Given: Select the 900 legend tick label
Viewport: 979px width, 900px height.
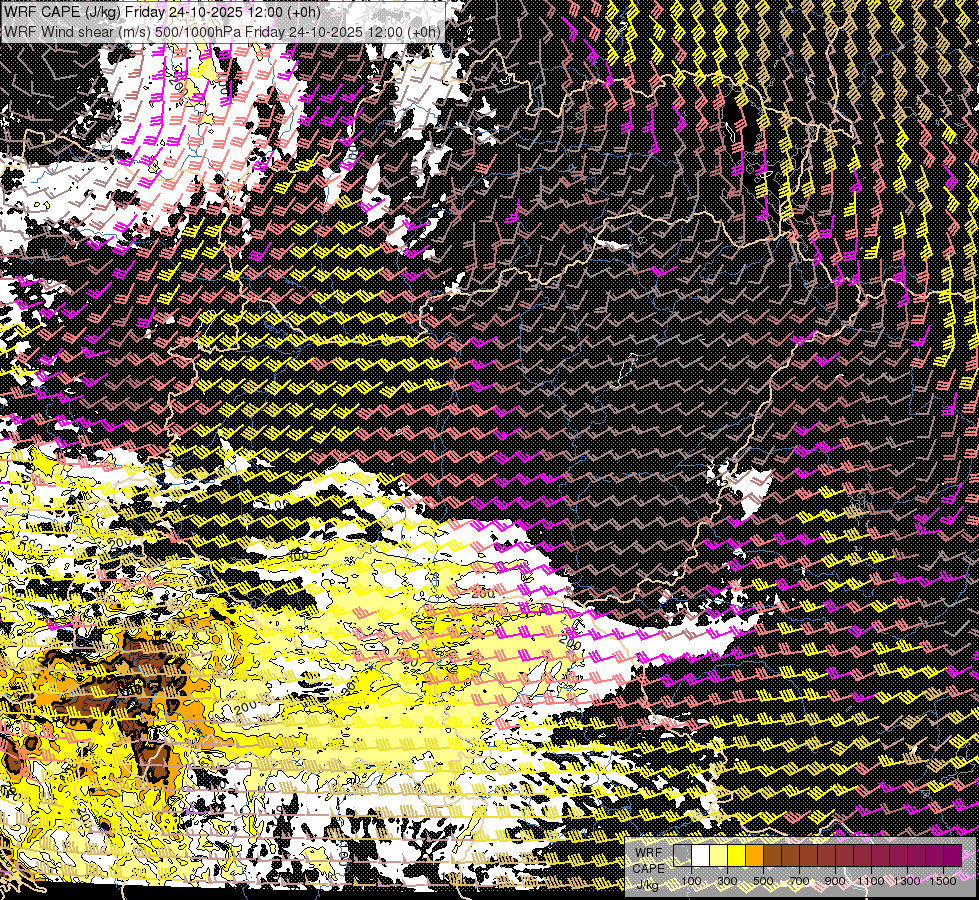Looking at the screenshot, I should point(835,881).
